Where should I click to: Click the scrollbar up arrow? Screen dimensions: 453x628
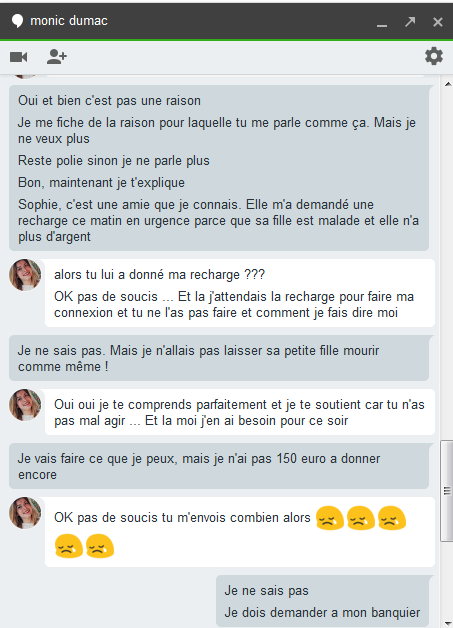[448, 84]
